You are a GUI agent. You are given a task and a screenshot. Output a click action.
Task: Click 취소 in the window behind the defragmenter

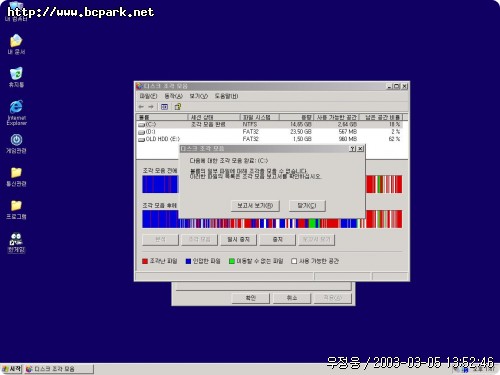pyautogui.click(x=292, y=298)
